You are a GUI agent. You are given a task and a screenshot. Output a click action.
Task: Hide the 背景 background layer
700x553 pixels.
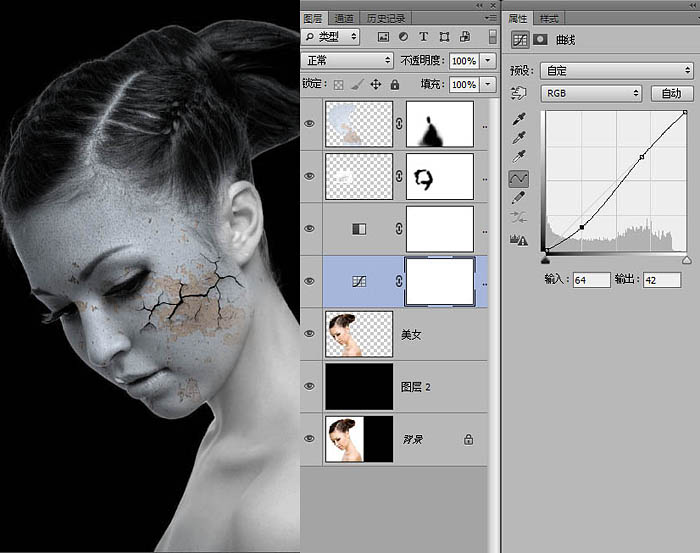pyautogui.click(x=309, y=438)
